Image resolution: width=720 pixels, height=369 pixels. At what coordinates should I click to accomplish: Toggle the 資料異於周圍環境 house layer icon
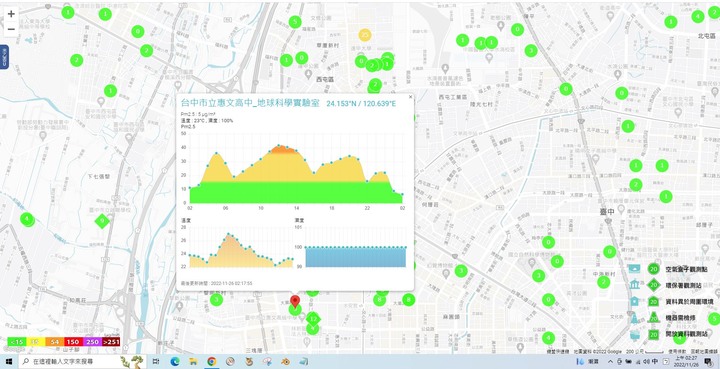[634, 301]
